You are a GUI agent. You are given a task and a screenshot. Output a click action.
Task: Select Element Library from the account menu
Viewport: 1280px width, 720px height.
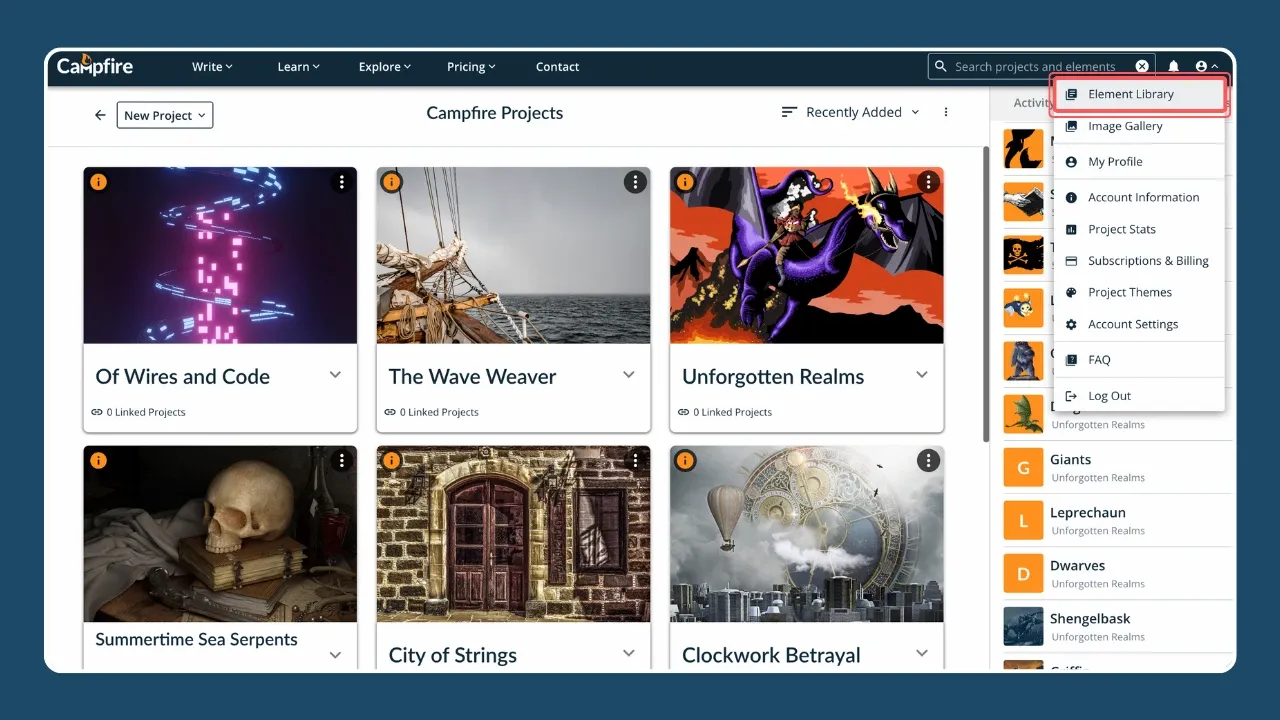[x=1131, y=94]
